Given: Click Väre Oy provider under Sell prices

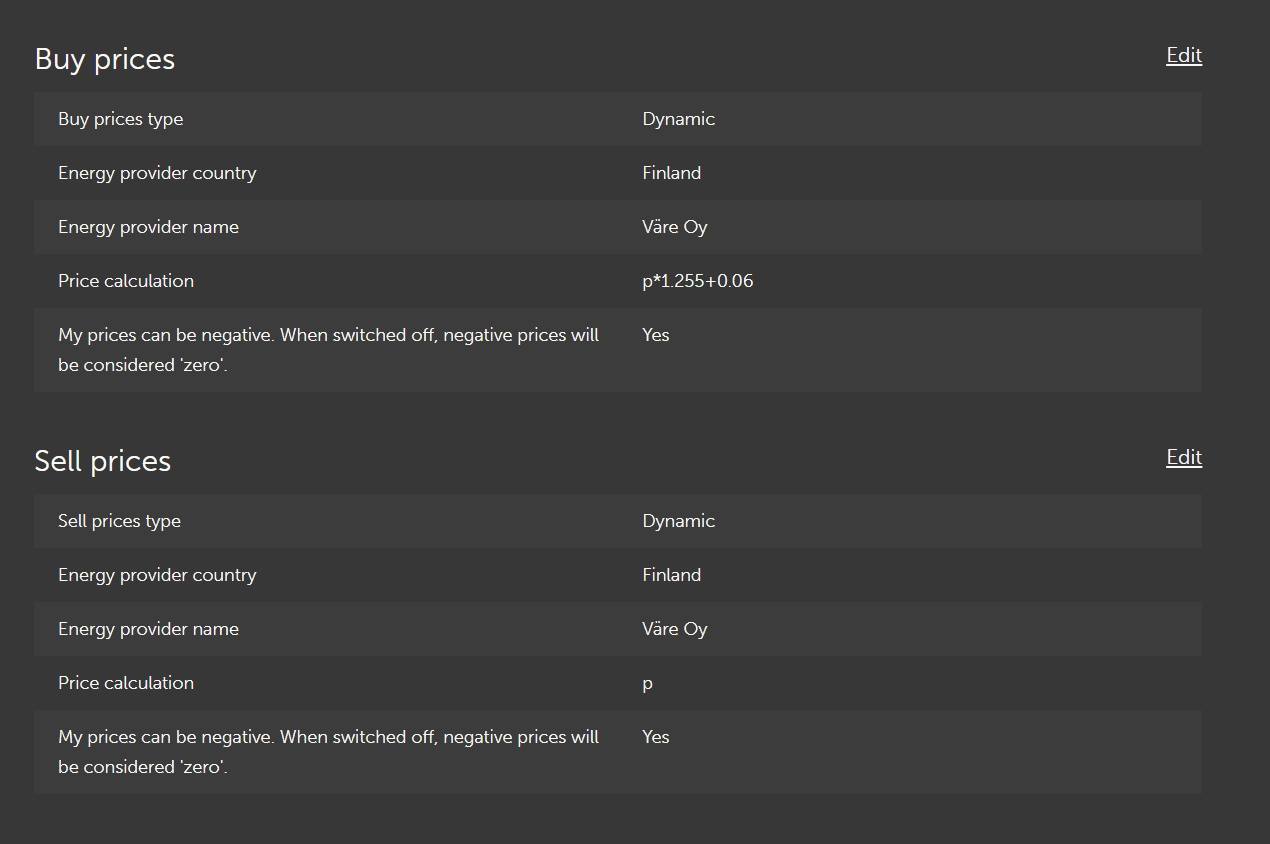Looking at the screenshot, I should 675,629.
